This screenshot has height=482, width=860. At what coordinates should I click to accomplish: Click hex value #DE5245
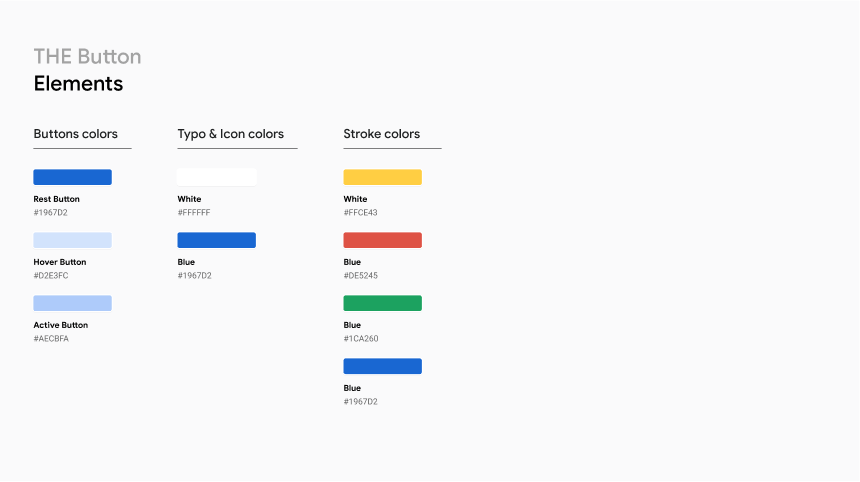[360, 276]
